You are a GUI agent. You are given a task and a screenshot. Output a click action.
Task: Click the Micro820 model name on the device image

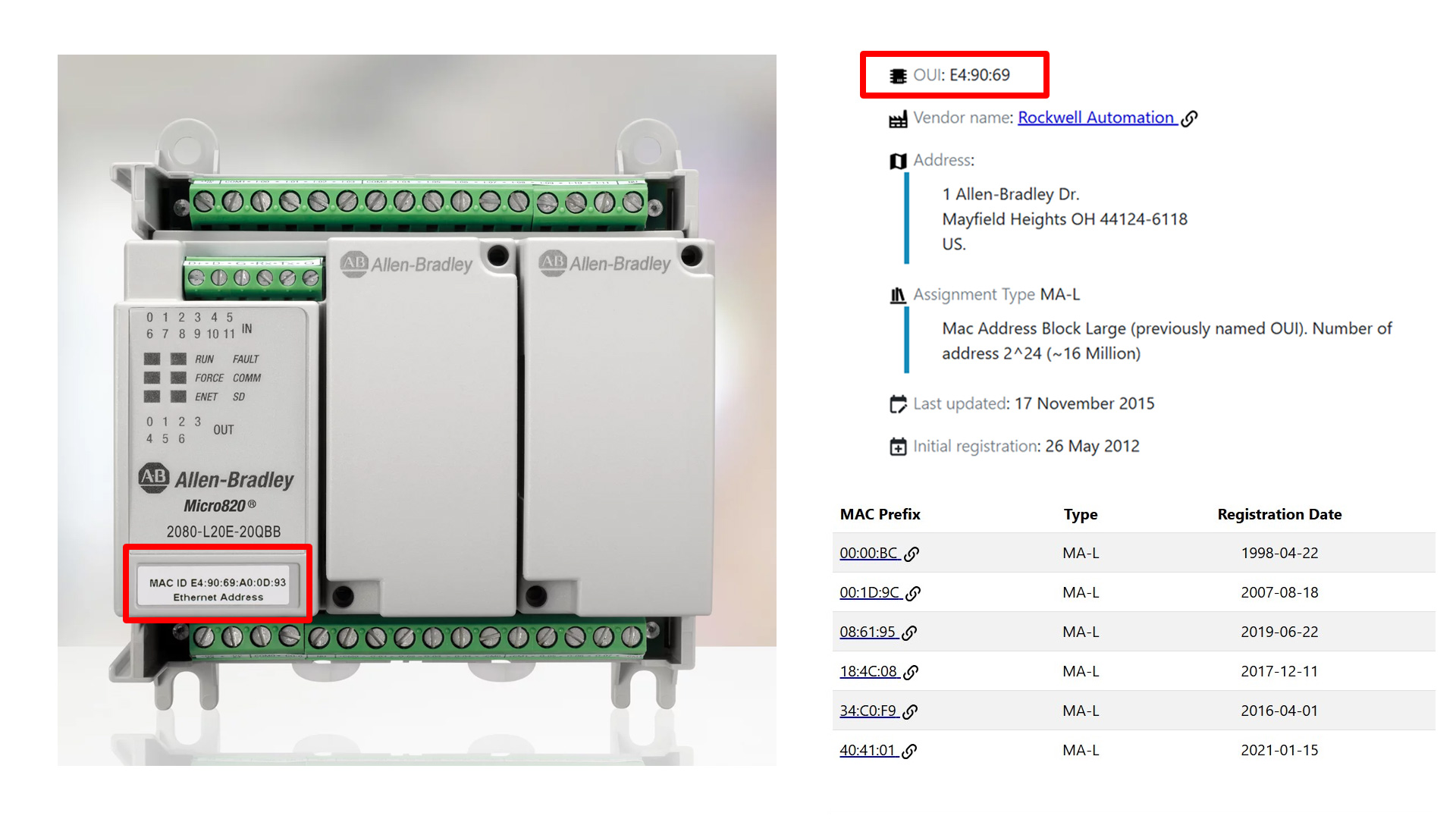click(215, 506)
